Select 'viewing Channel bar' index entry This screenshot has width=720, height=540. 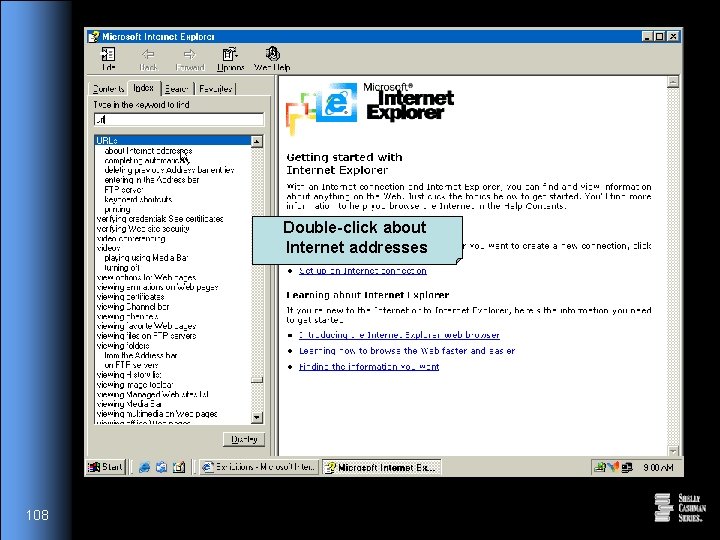click(x=133, y=307)
